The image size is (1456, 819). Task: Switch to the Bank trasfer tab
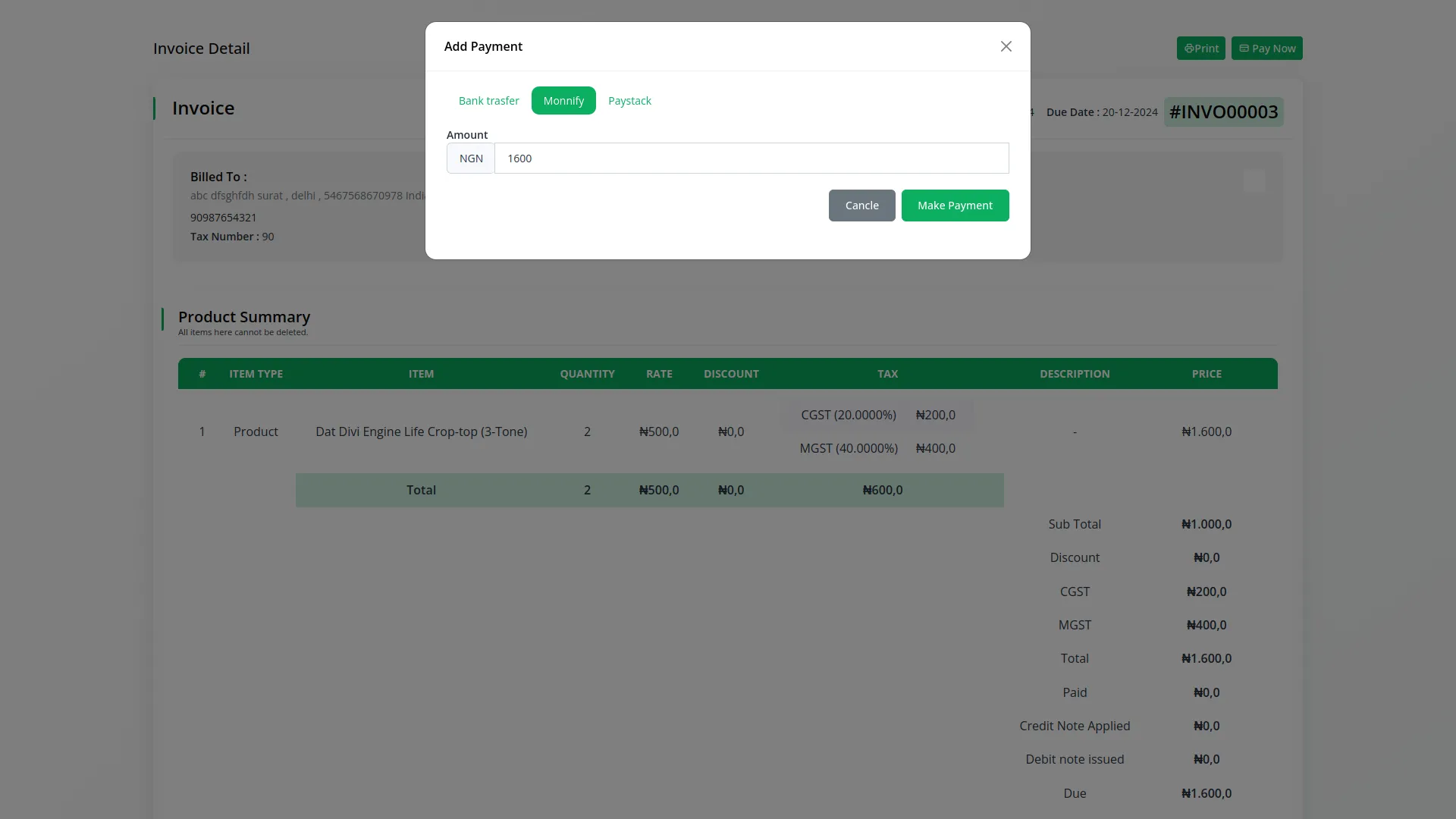(488, 101)
